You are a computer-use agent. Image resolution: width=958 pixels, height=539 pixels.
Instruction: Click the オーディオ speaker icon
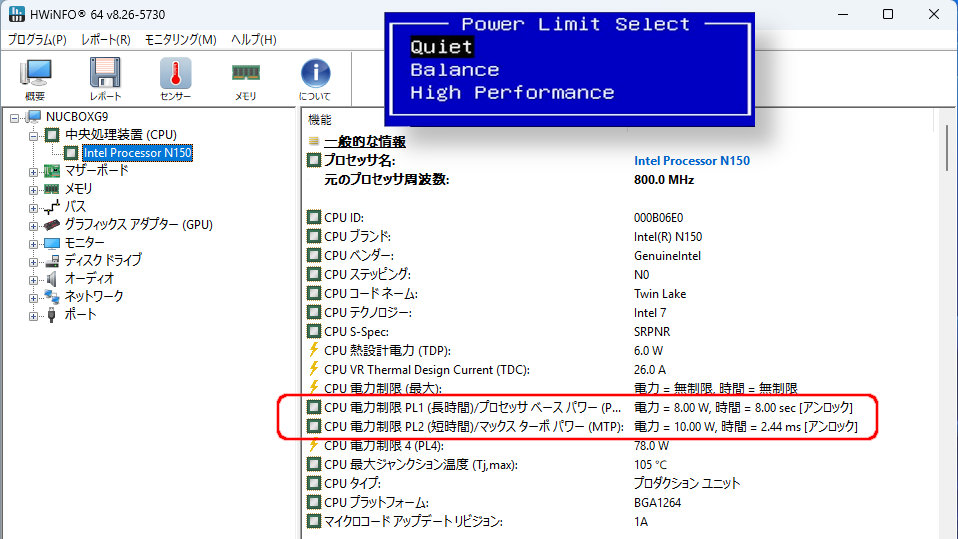(x=52, y=279)
